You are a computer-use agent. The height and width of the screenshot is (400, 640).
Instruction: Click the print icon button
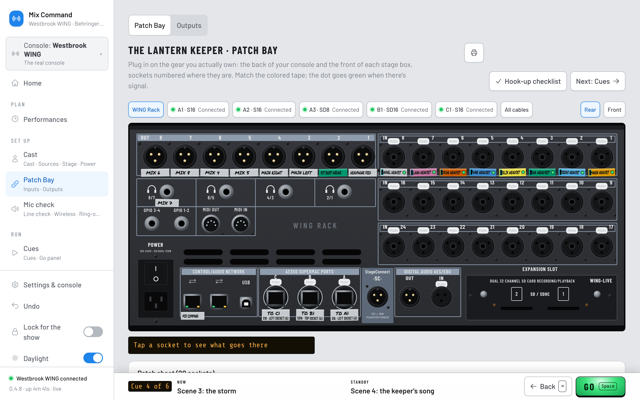(474, 53)
